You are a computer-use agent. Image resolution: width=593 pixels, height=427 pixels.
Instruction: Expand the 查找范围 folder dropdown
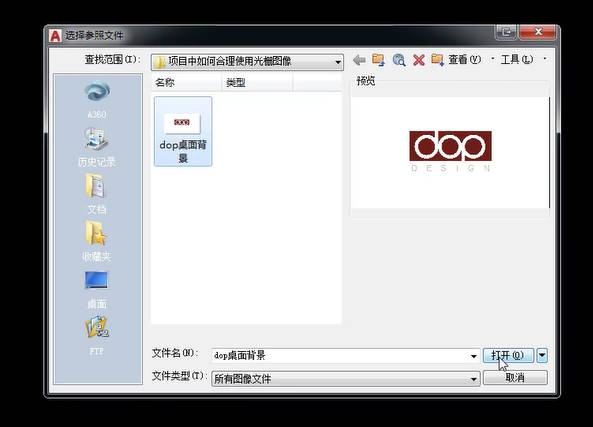point(338,62)
